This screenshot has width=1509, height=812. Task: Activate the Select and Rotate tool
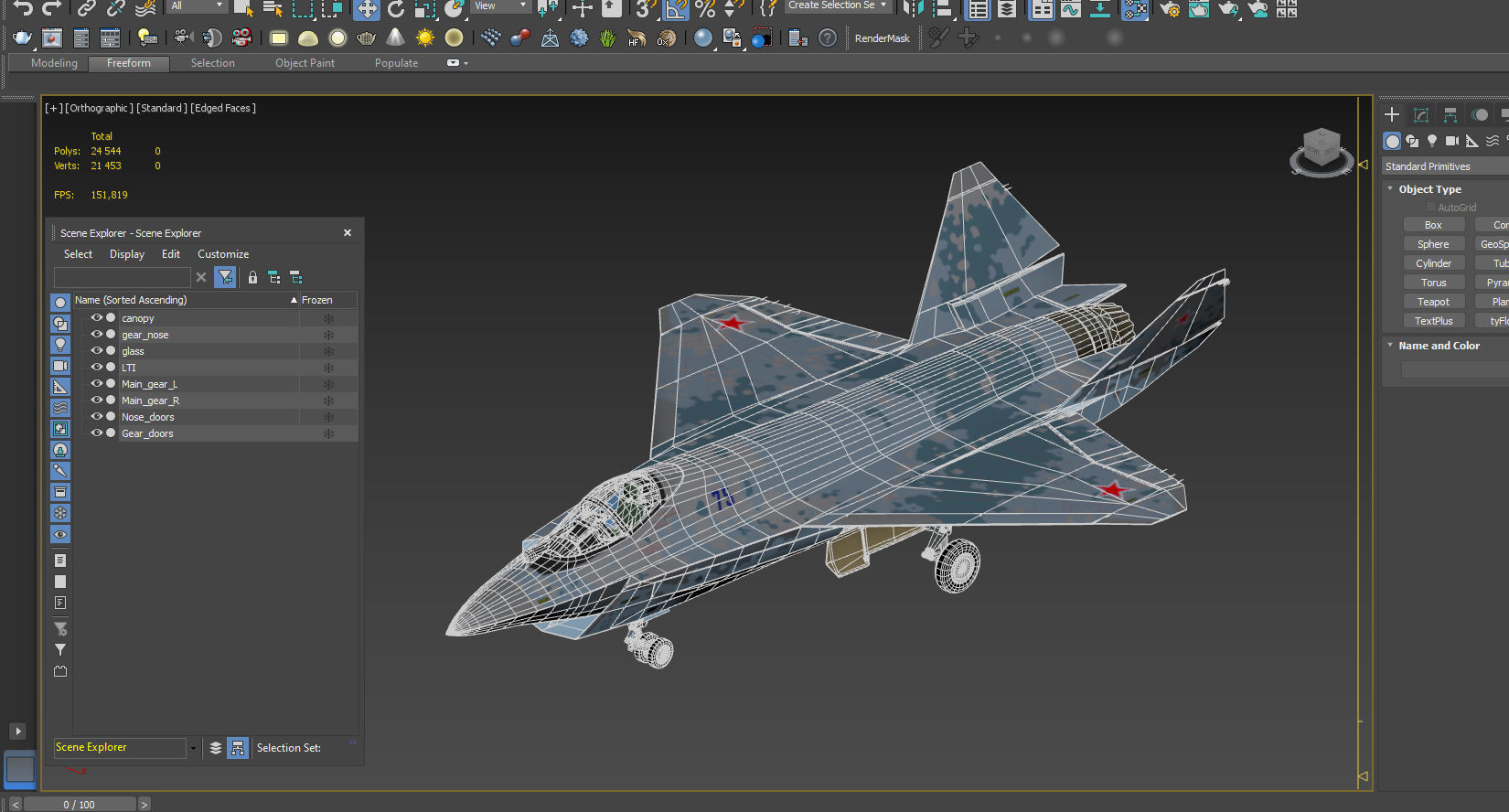396,9
